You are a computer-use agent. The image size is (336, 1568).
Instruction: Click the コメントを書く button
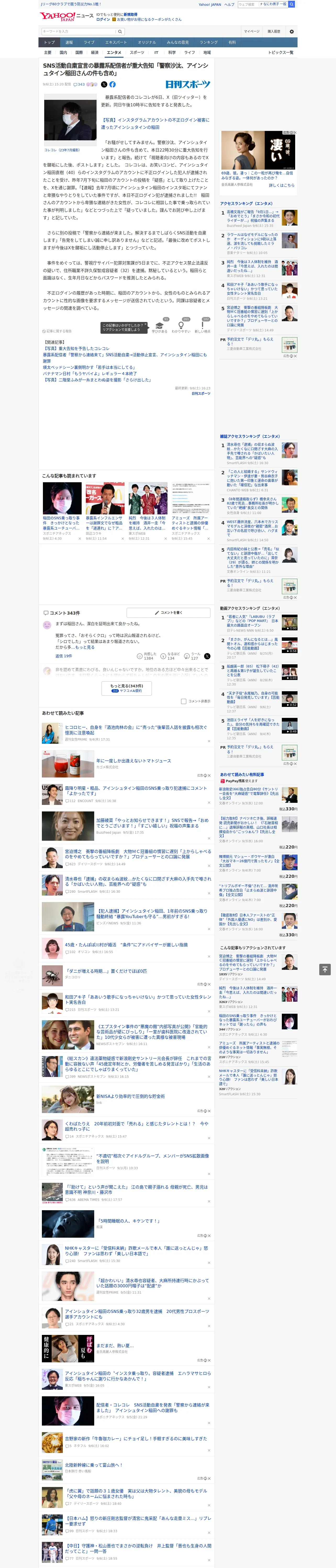tap(168, 612)
